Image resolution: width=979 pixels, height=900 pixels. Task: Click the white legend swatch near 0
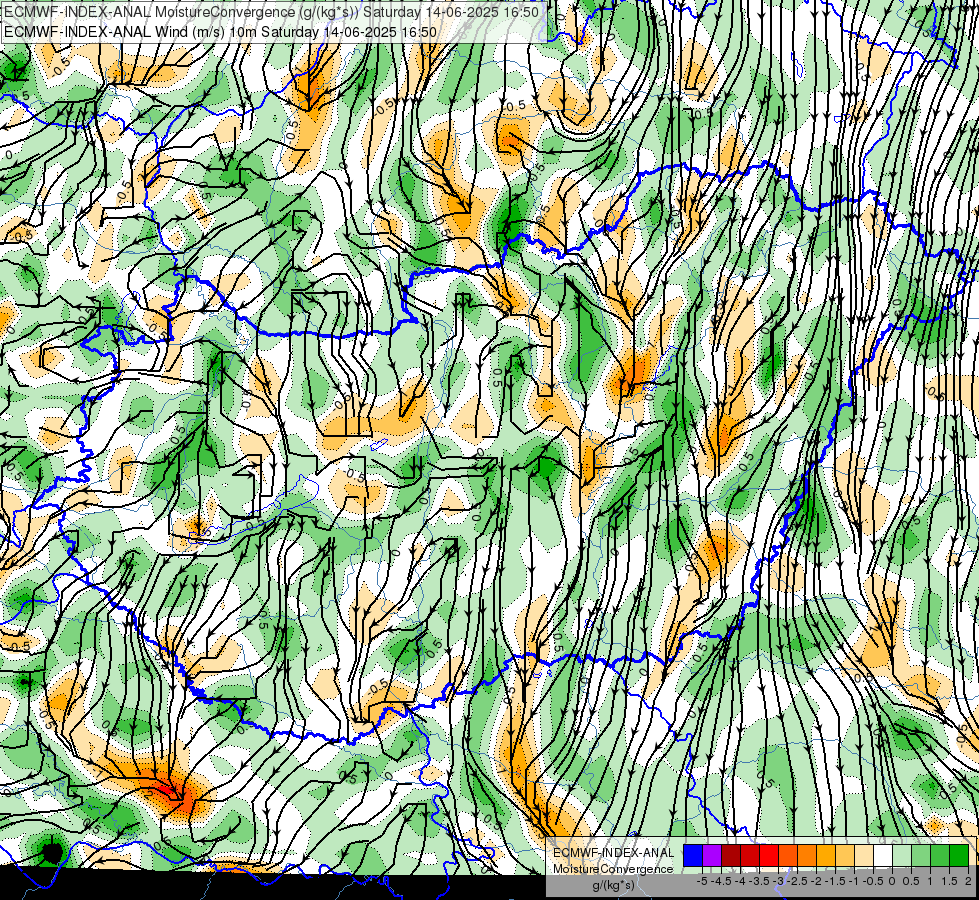[x=883, y=856]
